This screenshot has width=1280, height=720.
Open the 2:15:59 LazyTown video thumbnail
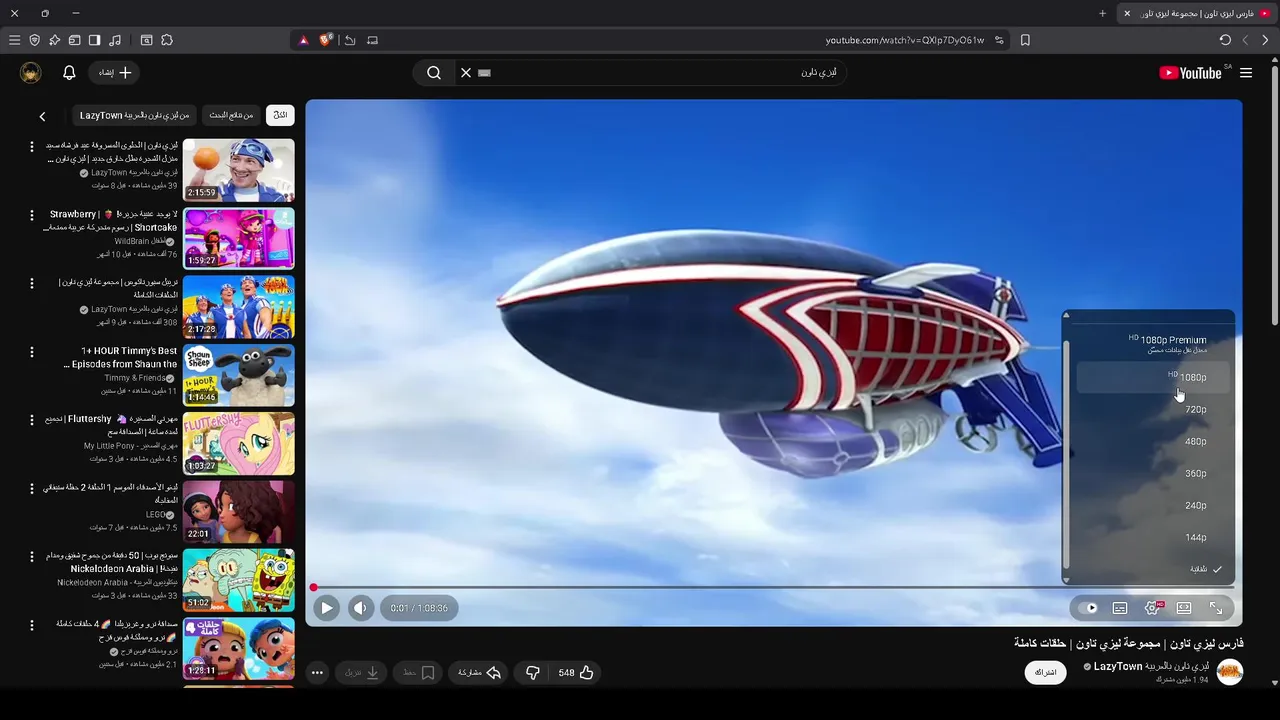pos(239,170)
